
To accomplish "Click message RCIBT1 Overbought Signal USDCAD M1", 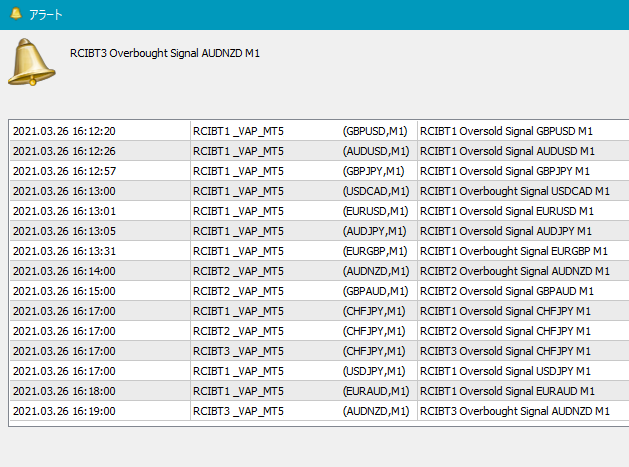I will pyautogui.click(x=515, y=191).
